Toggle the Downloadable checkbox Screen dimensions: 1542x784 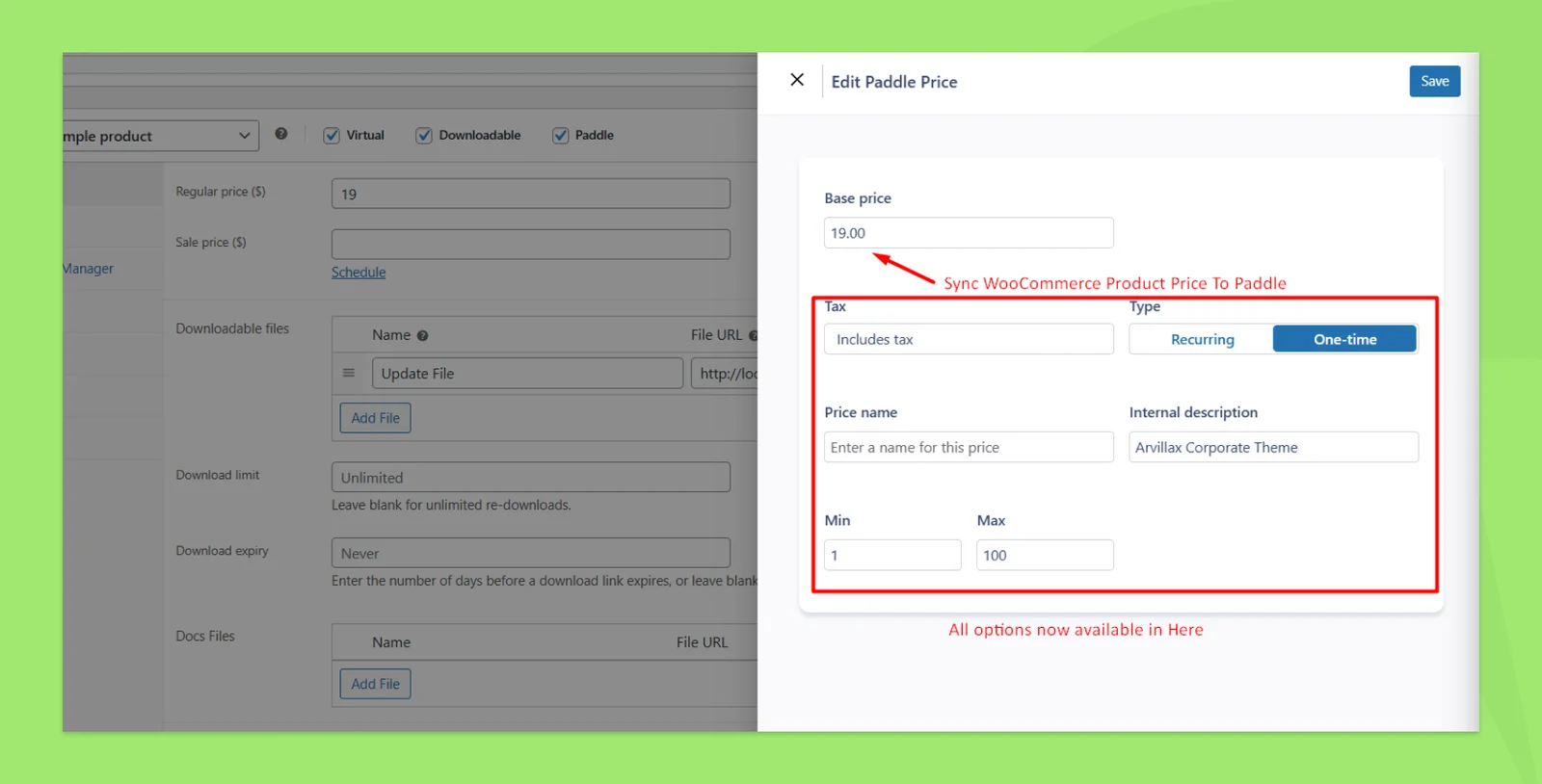coord(424,136)
